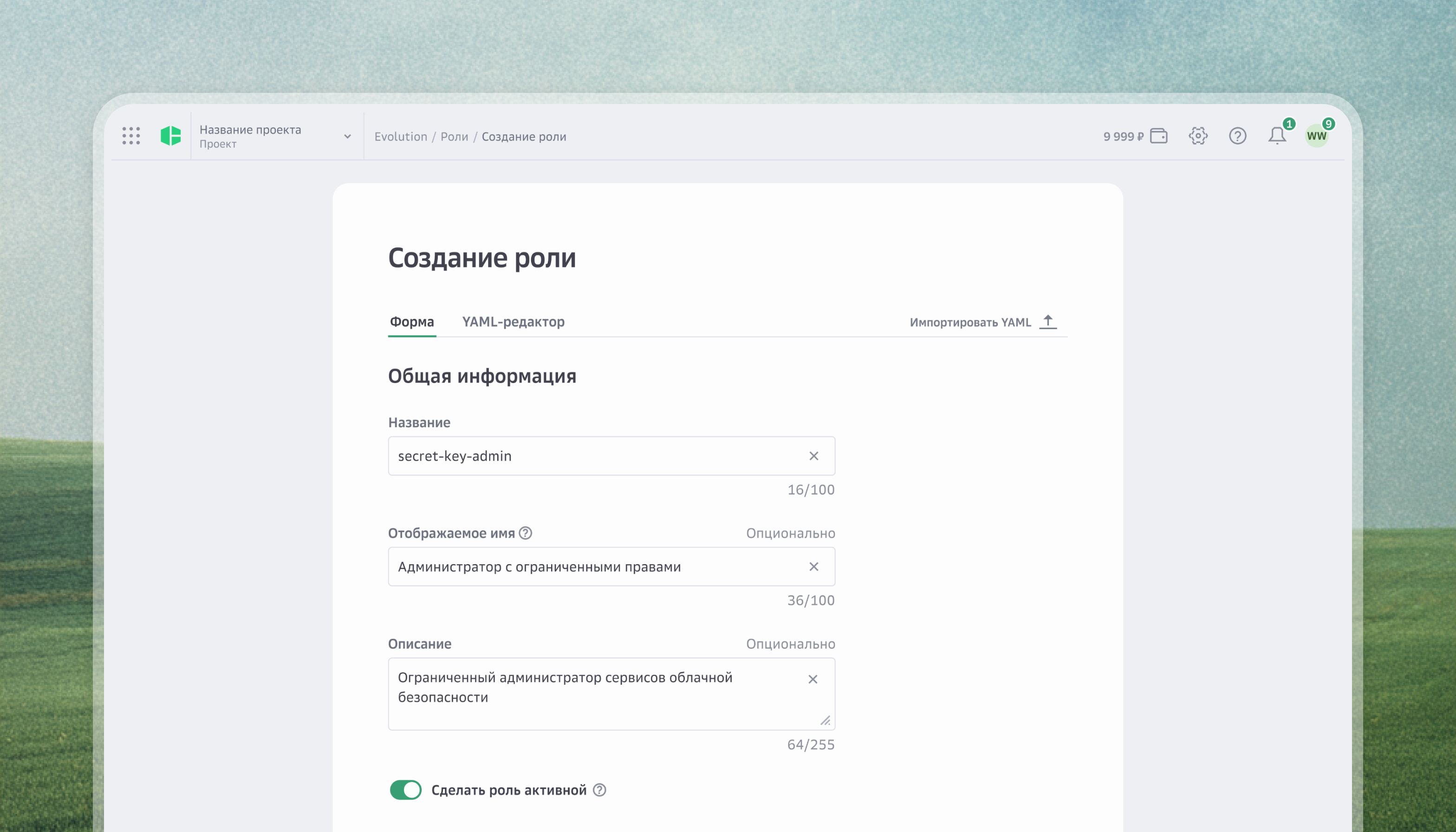1456x832 pixels.
Task: Click the 9 999 ₽ balance text
Action: [x=1124, y=136]
